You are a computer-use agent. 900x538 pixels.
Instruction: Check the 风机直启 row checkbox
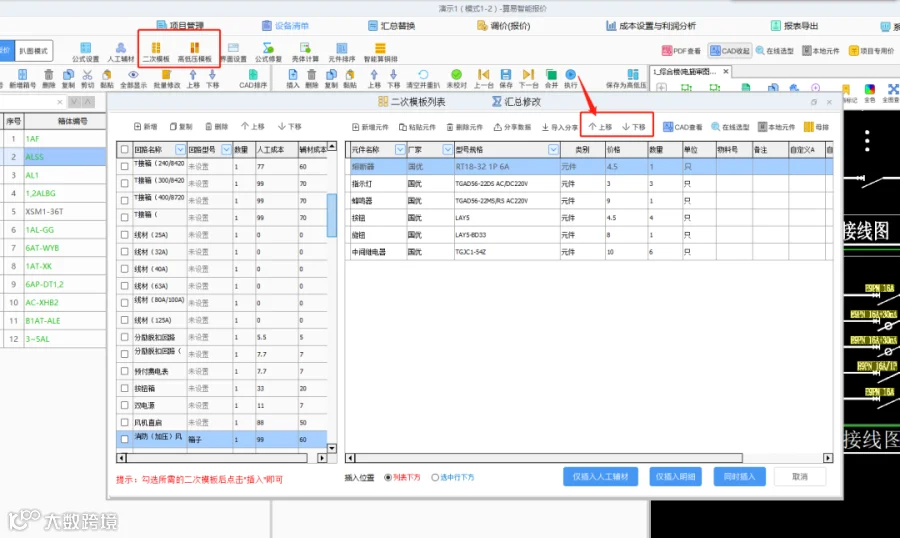tap(125, 423)
